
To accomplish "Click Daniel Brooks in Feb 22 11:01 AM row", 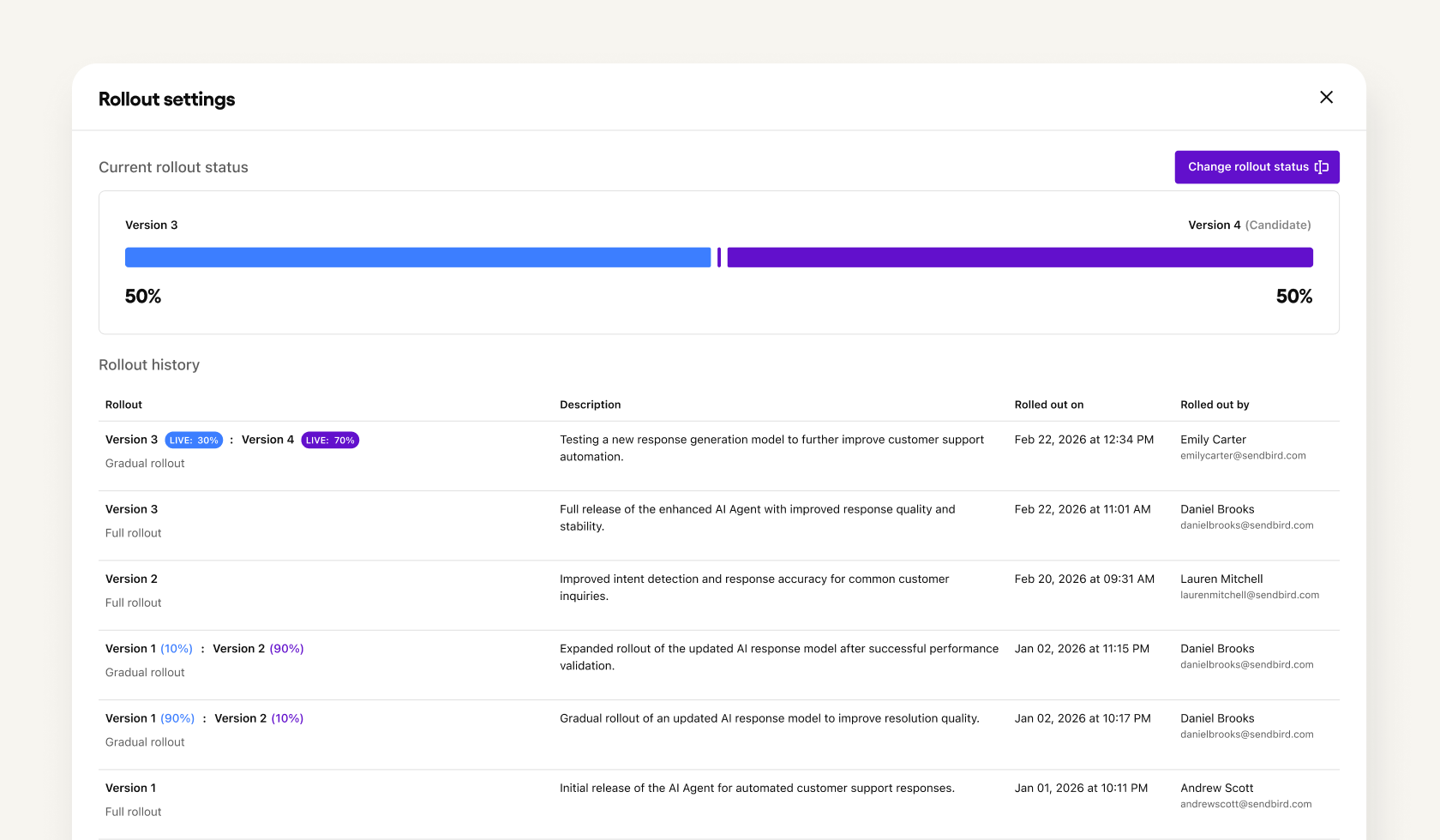I will [1217, 509].
